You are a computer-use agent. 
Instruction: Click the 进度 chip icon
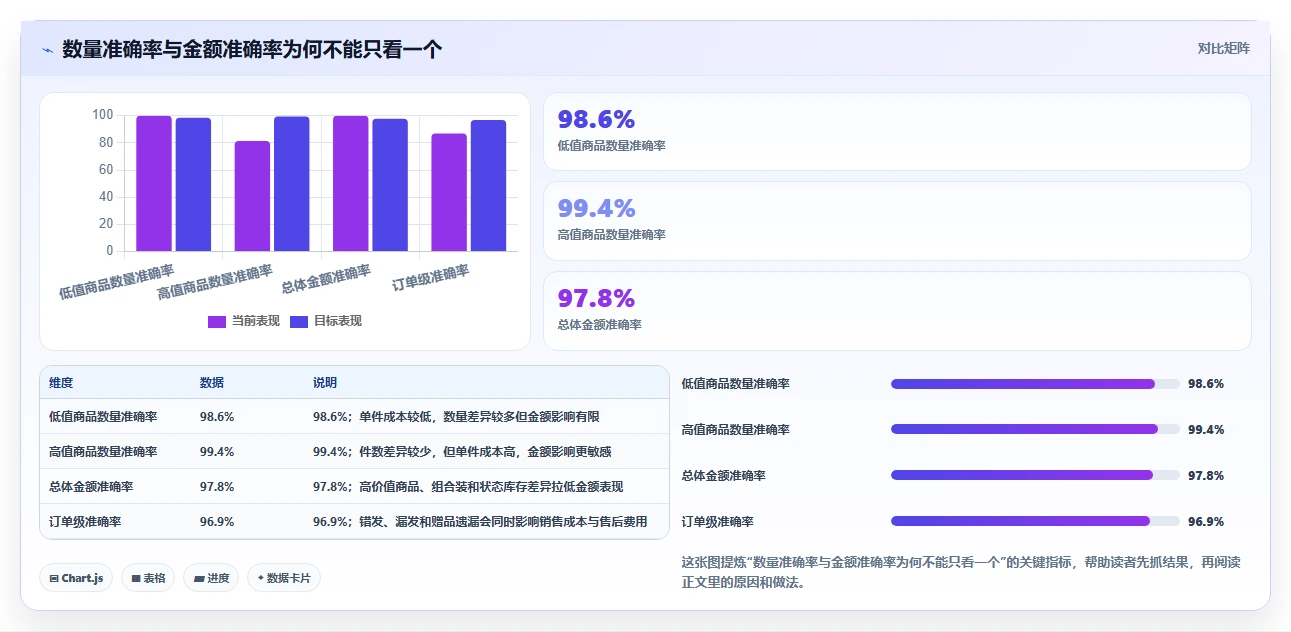[199, 578]
